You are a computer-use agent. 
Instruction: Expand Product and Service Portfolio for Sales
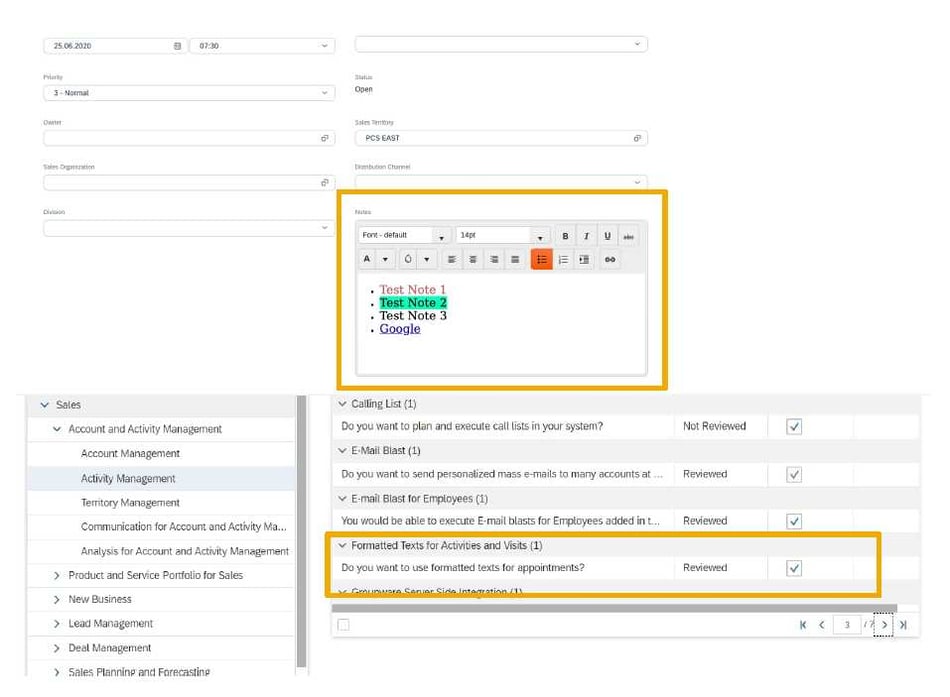(57, 575)
